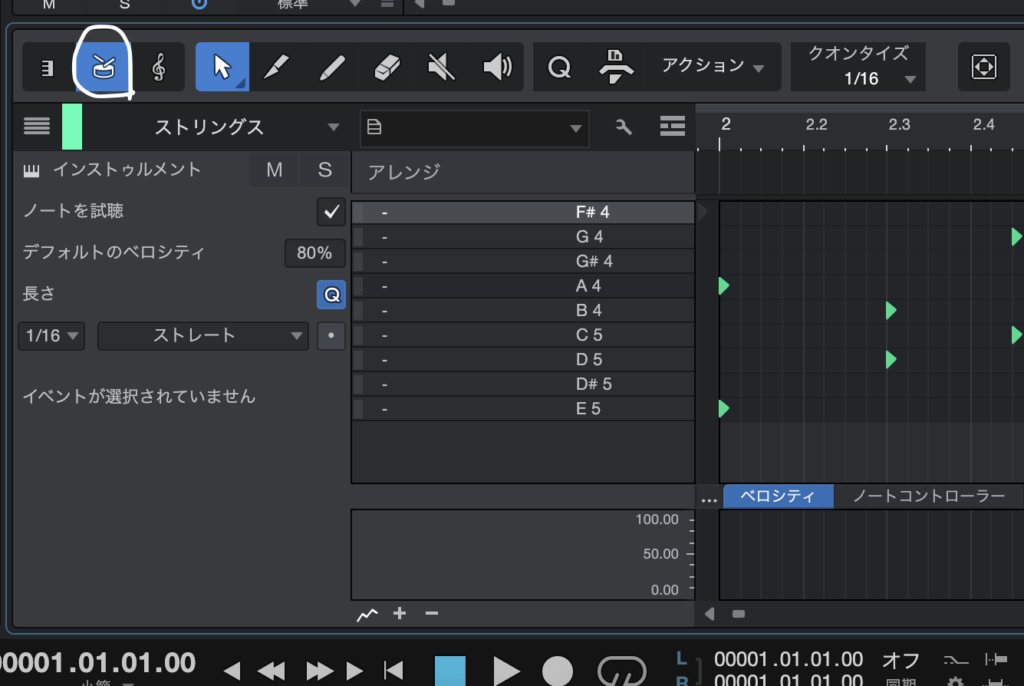Open the wrench settings icon
This screenshot has height=686, width=1024.
pyautogui.click(x=624, y=127)
